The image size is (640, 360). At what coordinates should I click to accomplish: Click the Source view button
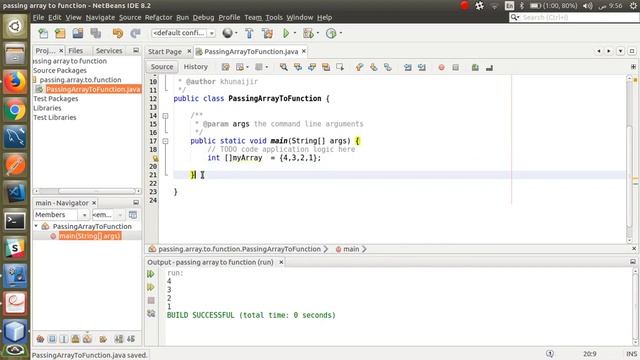(x=162, y=67)
